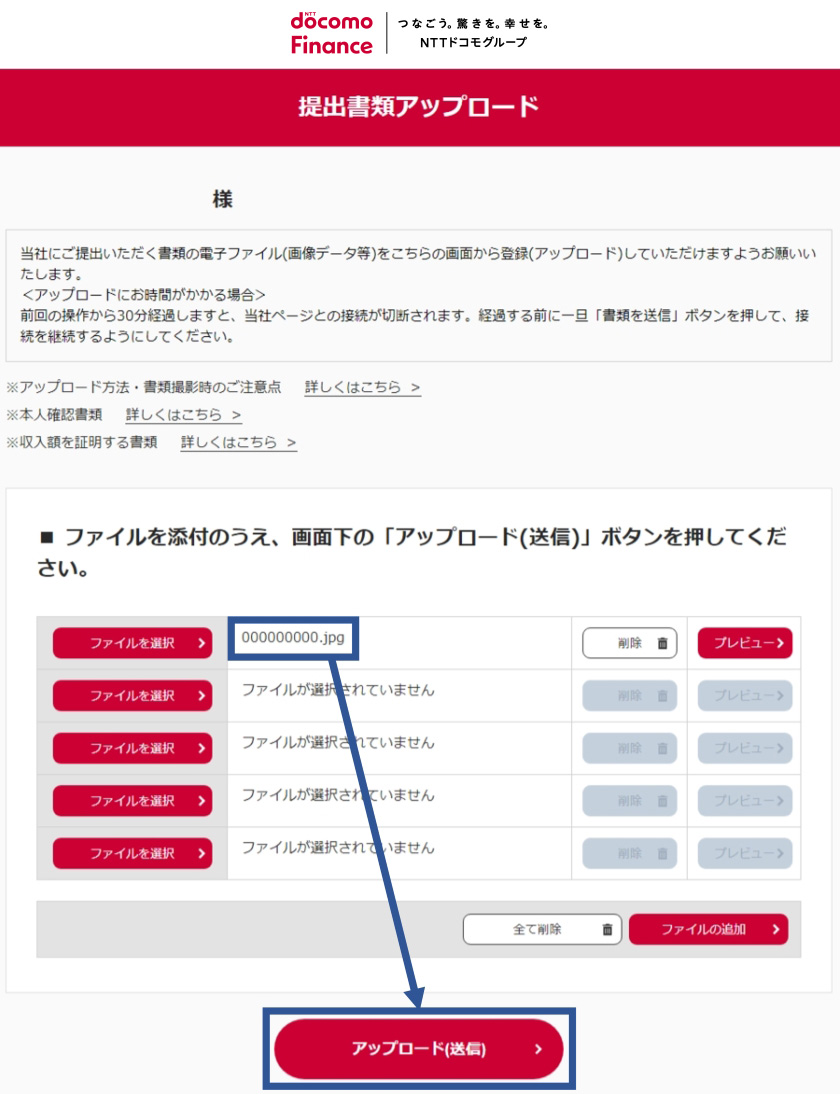The image size is (840, 1094).
Task: Submit with アップロード(送信) button
Action: 419,1049
